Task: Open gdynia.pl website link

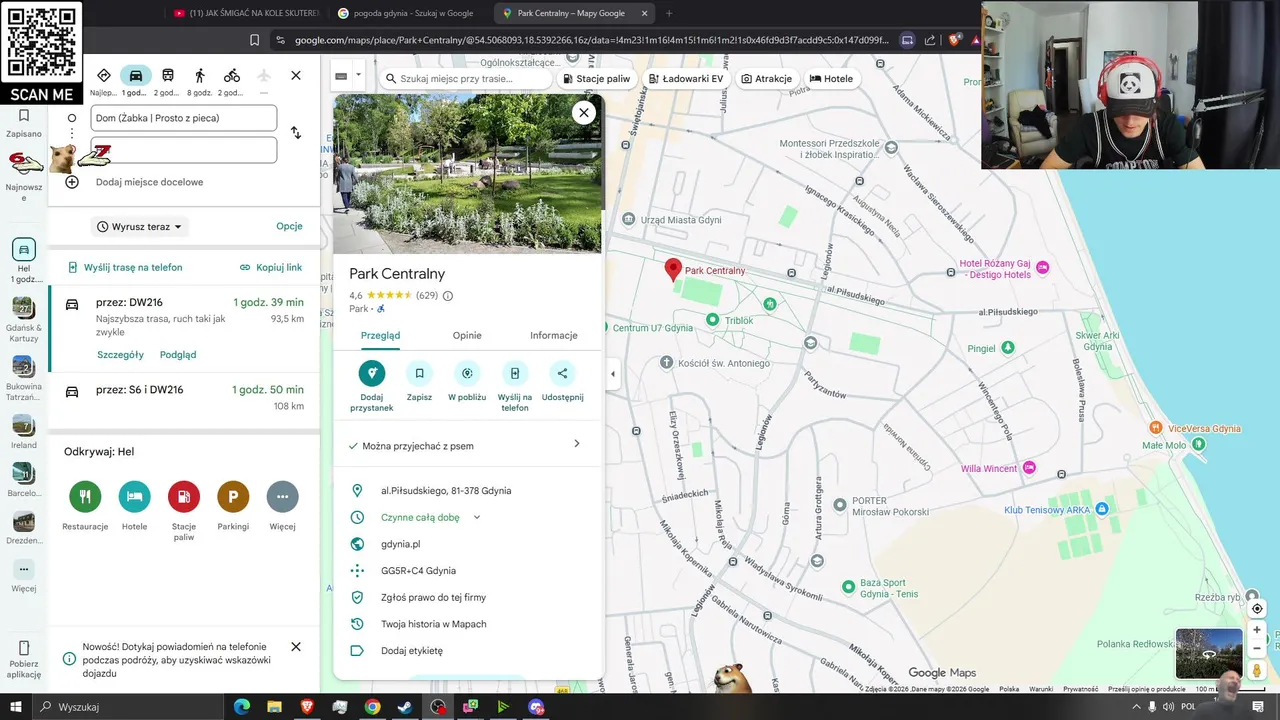Action: [401, 544]
